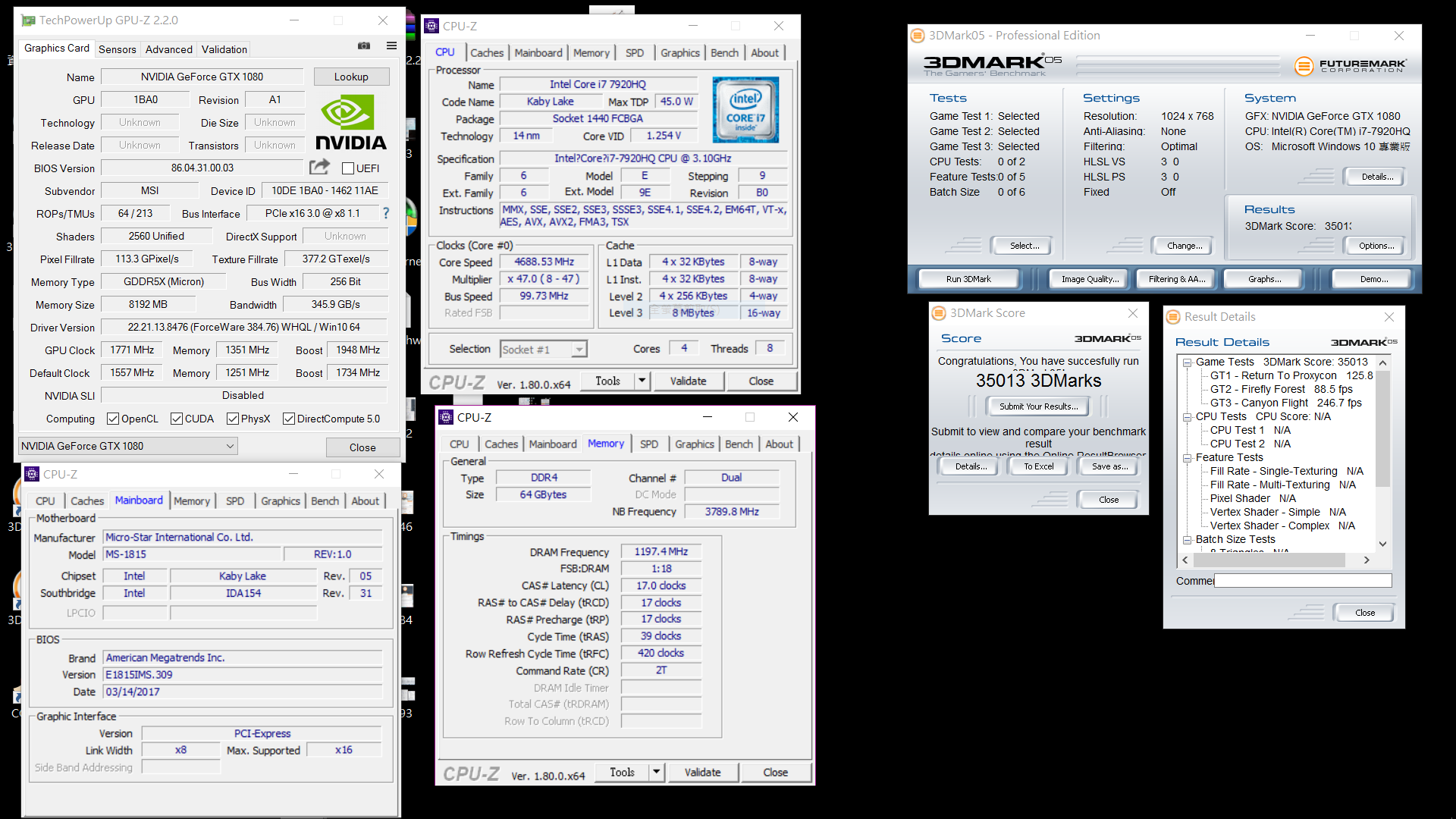Open Tools dropdown arrow in CPU-Z CPU window
The height and width of the screenshot is (819, 1456).
[642, 381]
